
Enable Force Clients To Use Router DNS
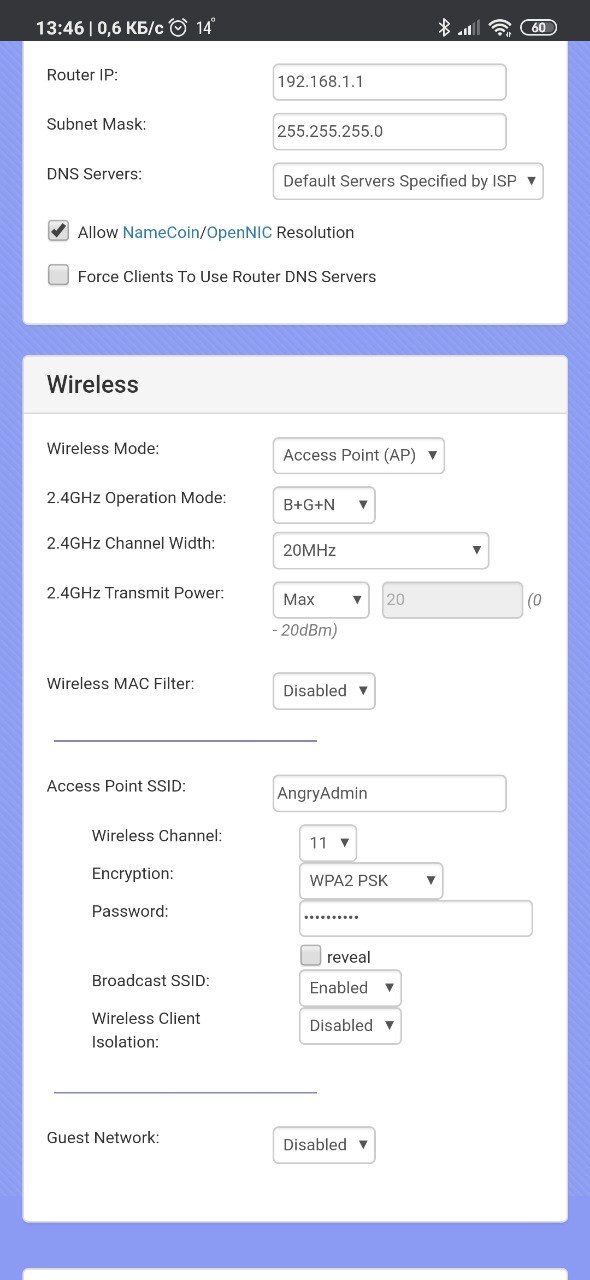[58, 275]
